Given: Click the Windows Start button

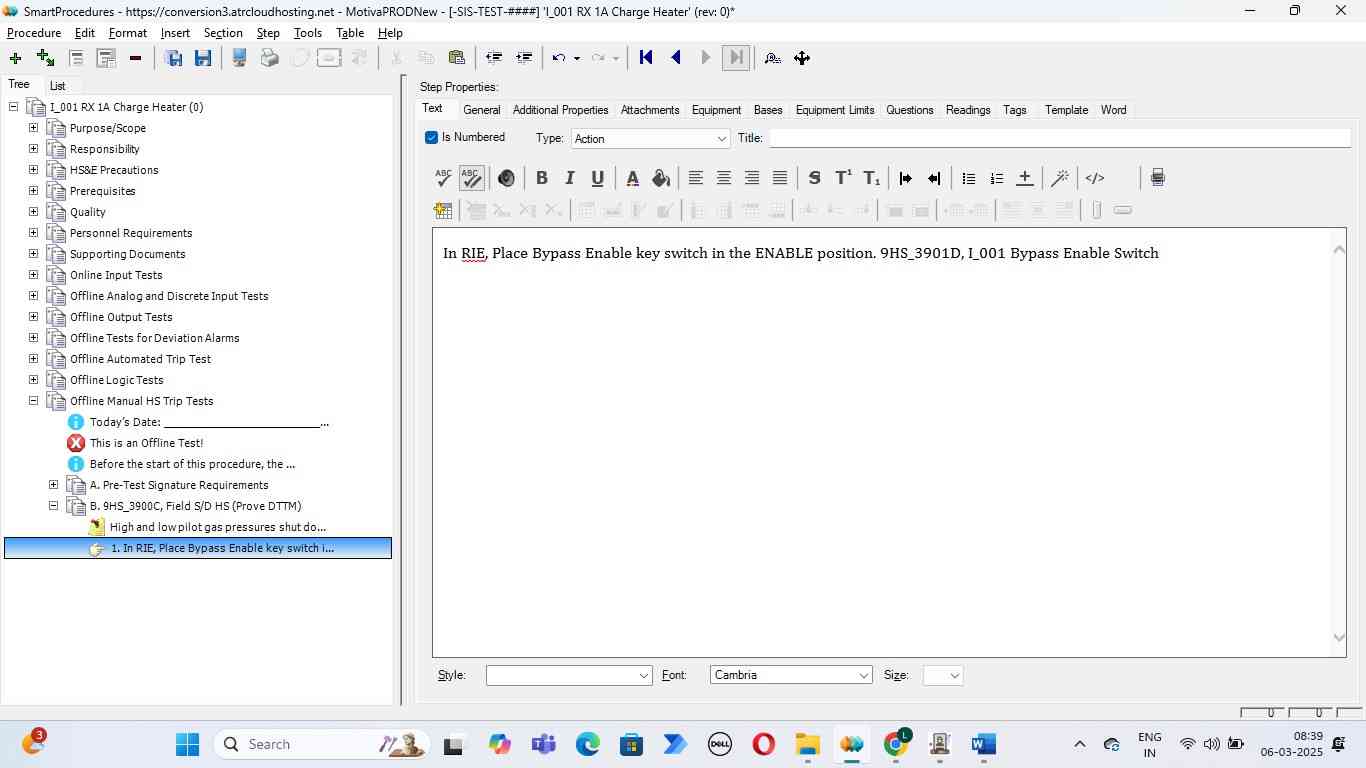Looking at the screenshot, I should click(x=187, y=744).
